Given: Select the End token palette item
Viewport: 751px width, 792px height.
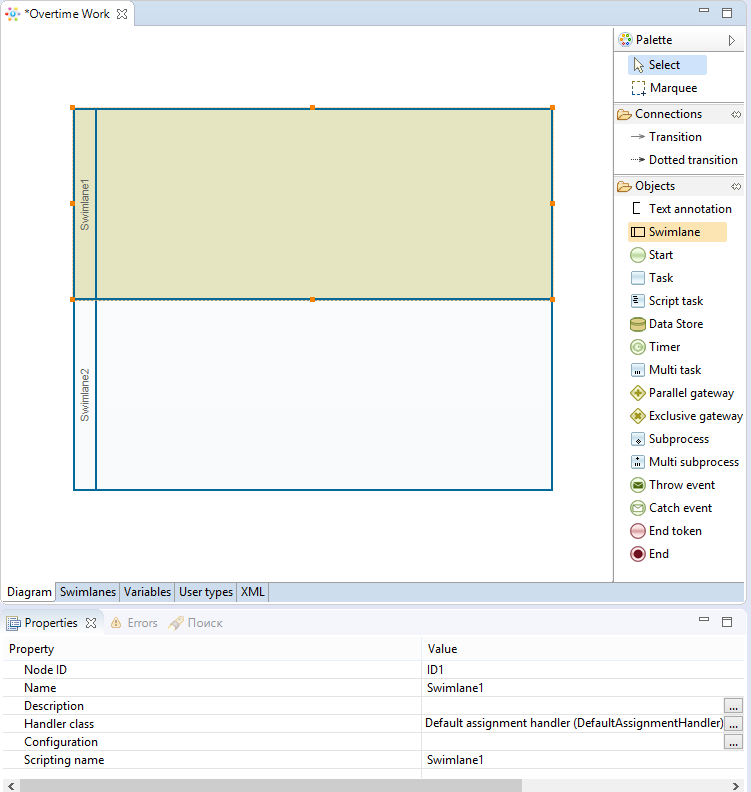Looking at the screenshot, I should pyautogui.click(x=674, y=531).
